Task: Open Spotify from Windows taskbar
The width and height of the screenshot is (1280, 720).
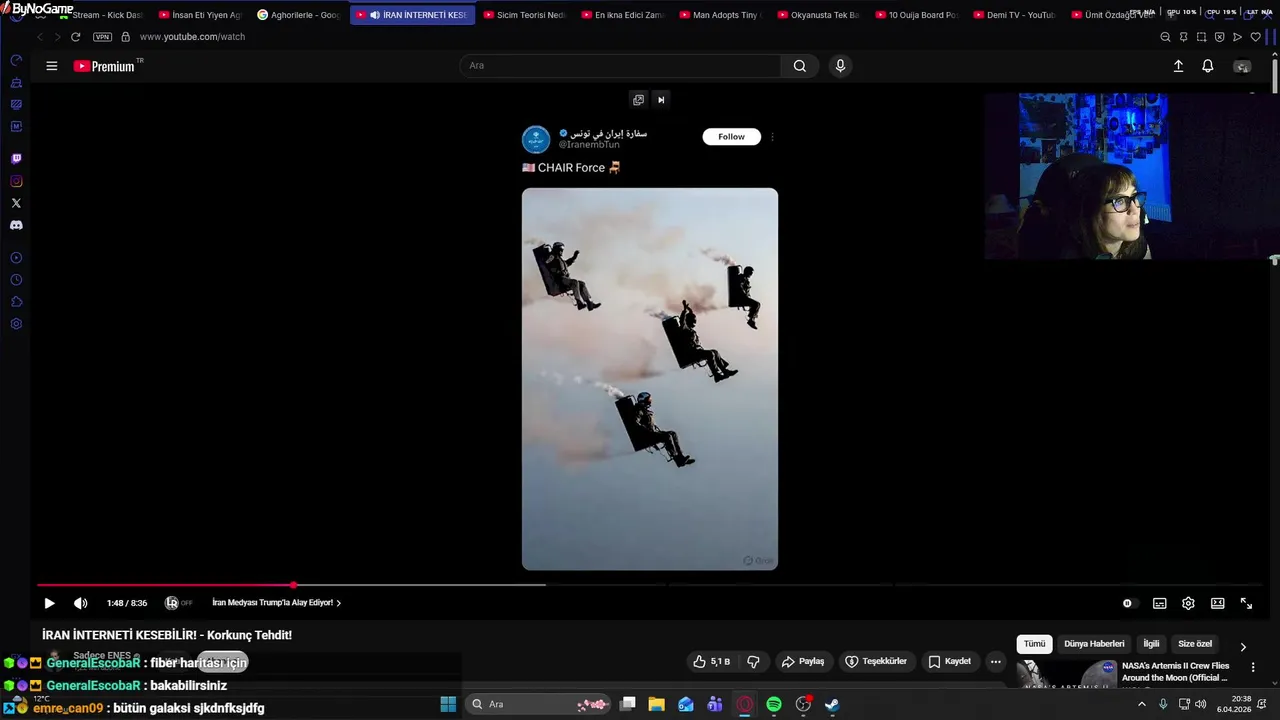Action: [x=774, y=704]
